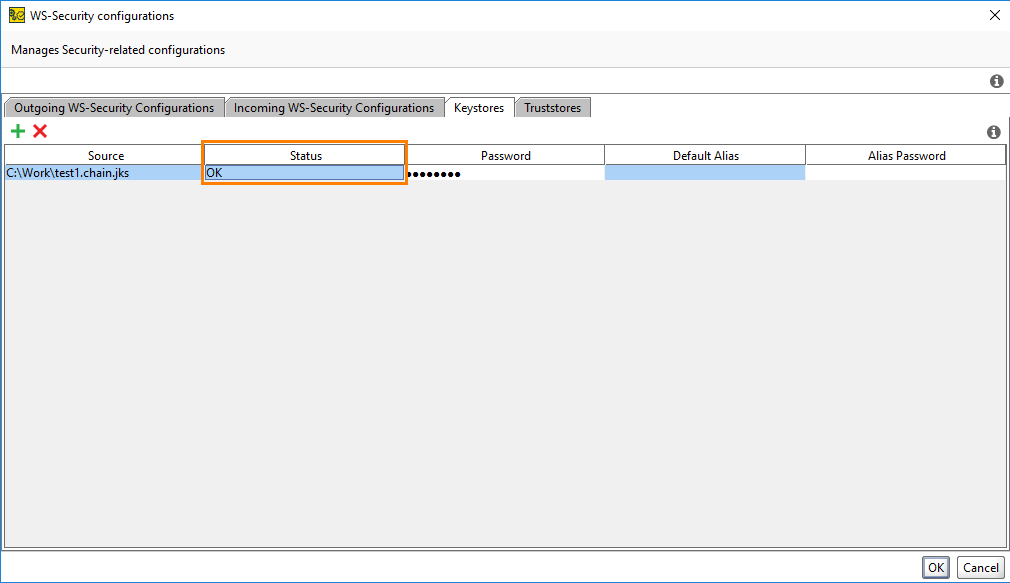1010x583 pixels.
Task: Switch to the Truststores tab
Action: point(552,107)
